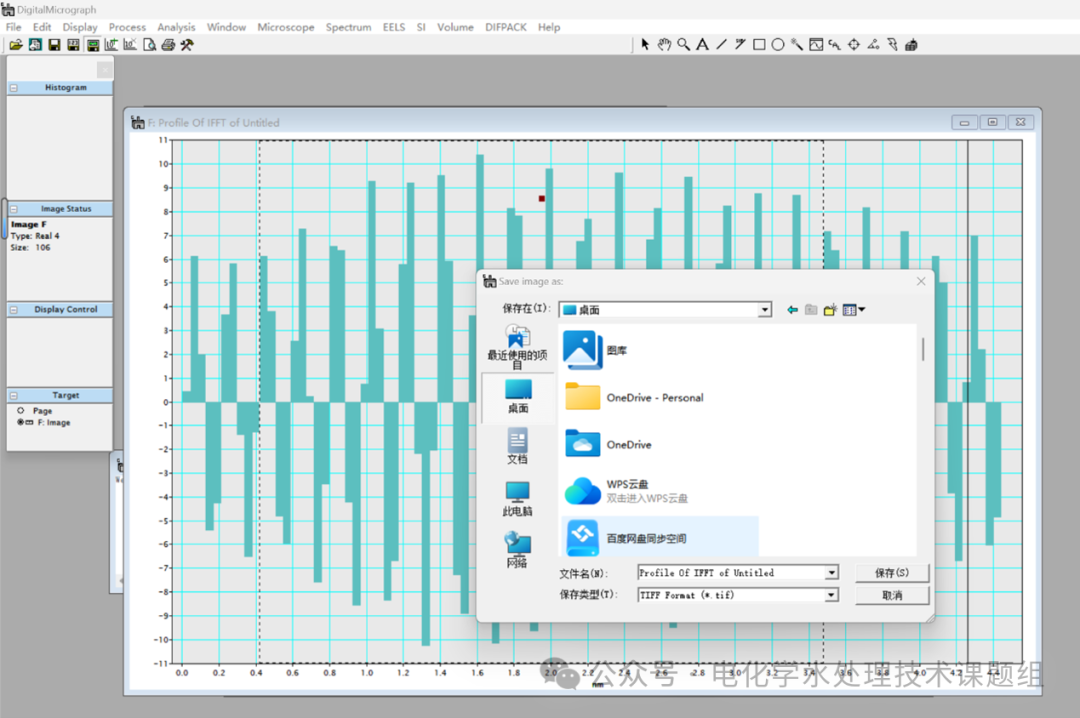Open recently used items shortcut
Viewport: 1080px width, 718px height.
517,347
